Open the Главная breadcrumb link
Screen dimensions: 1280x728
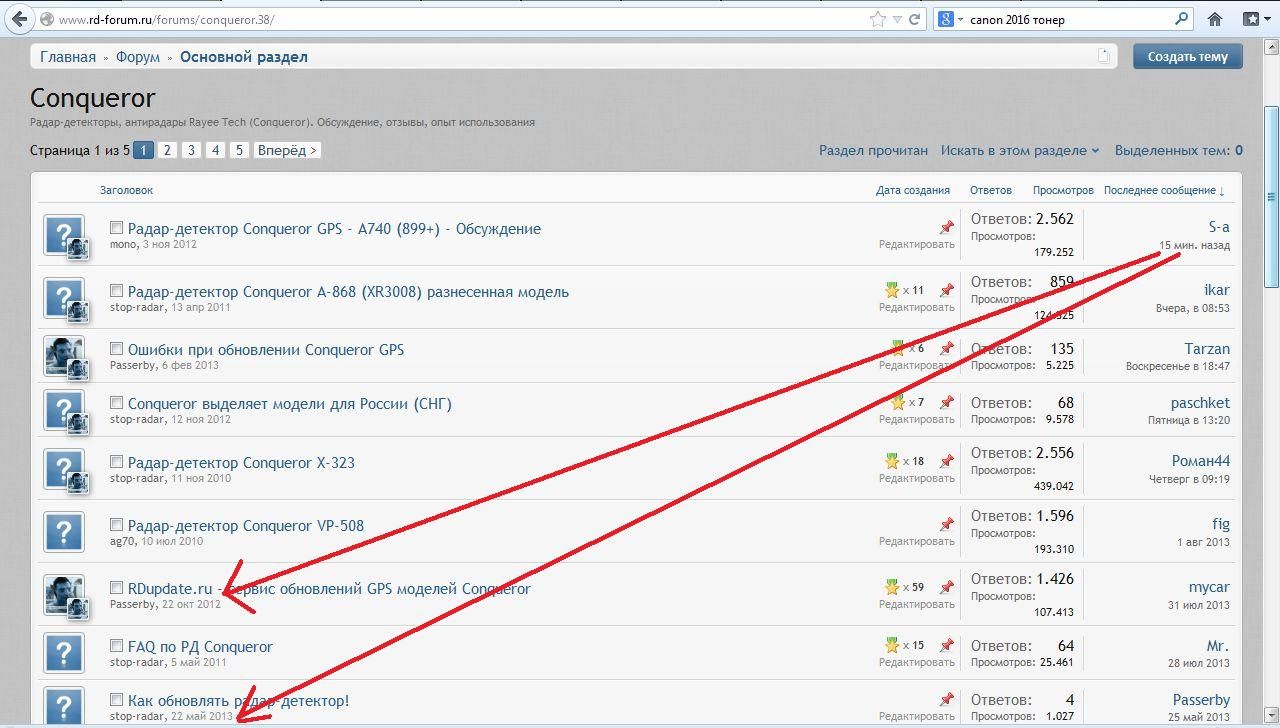68,57
